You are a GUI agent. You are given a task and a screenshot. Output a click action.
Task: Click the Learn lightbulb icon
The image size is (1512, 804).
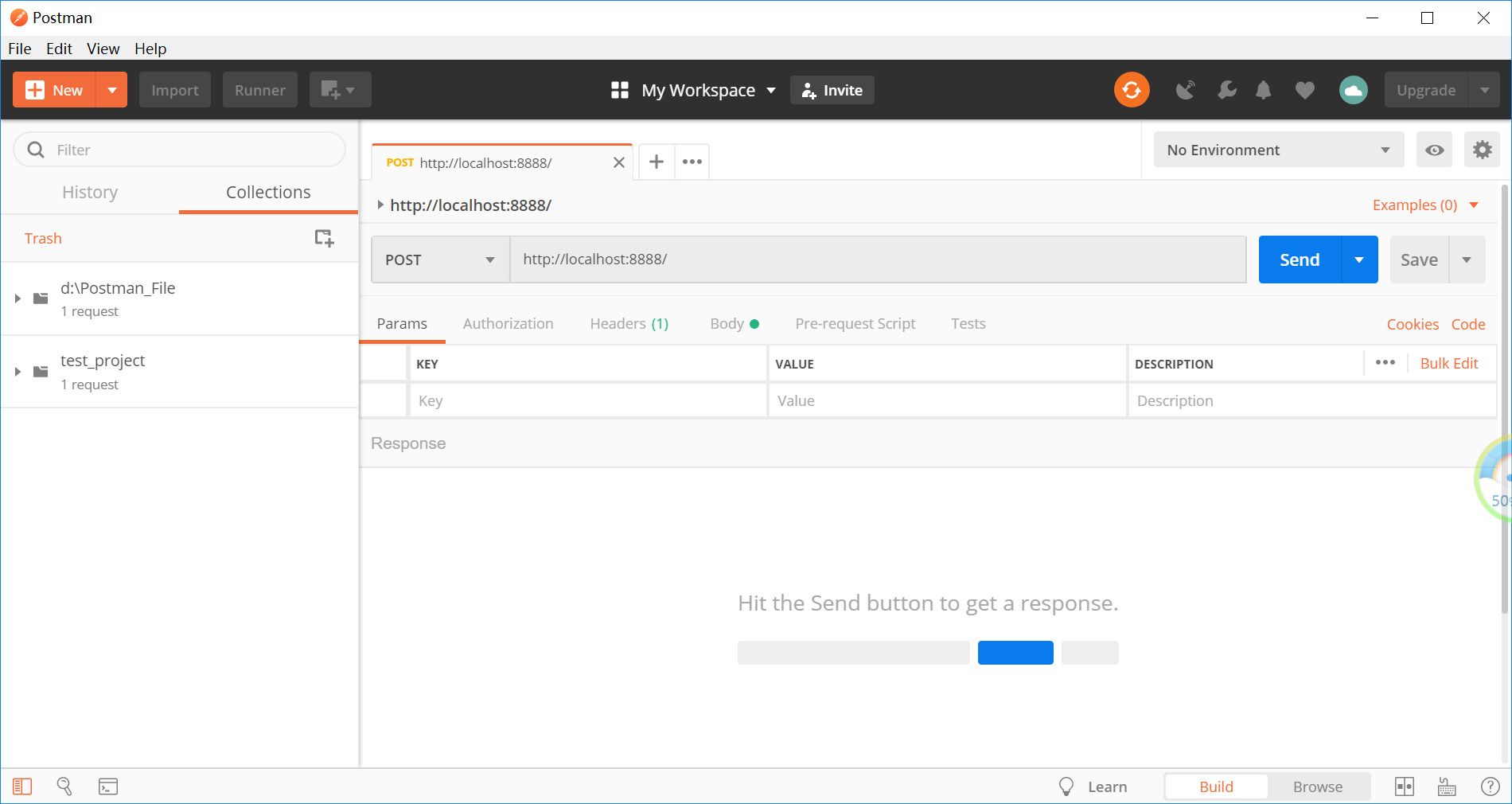click(1066, 786)
